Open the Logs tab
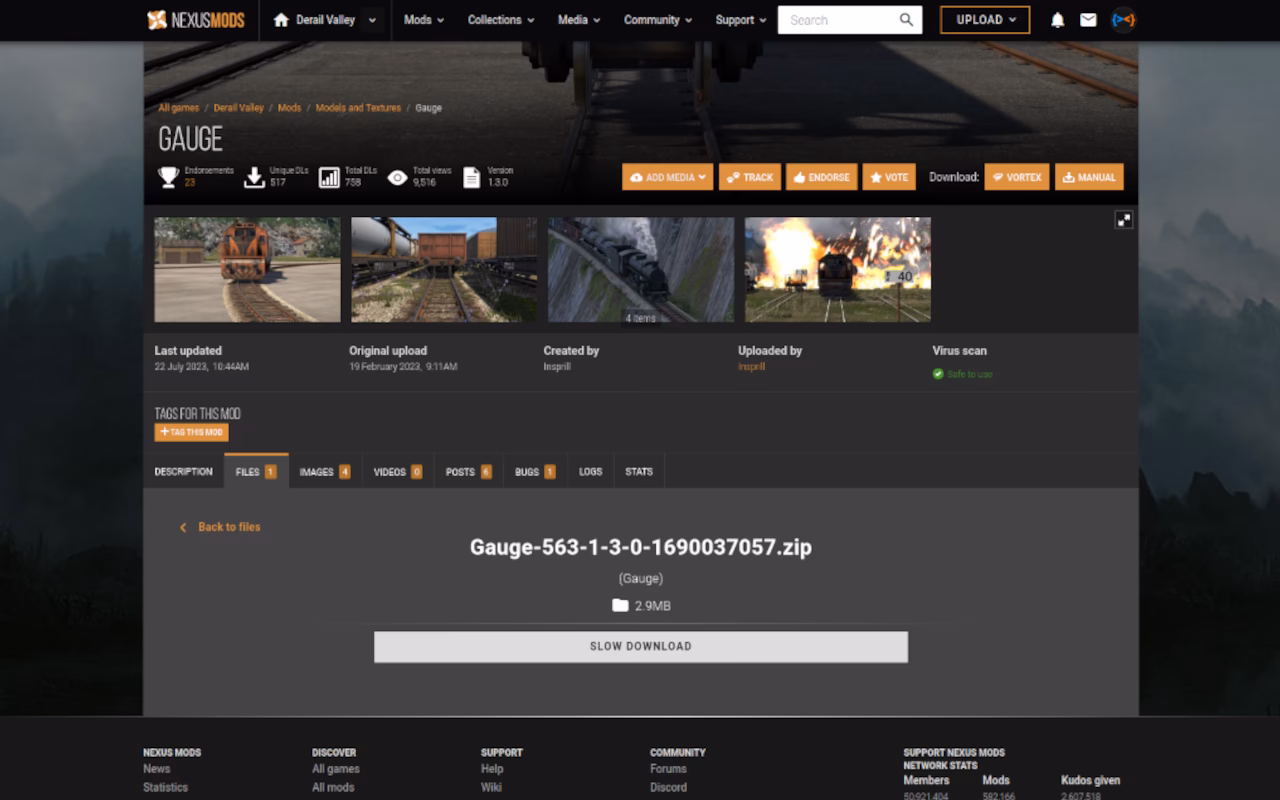This screenshot has width=1280, height=800. click(x=590, y=472)
